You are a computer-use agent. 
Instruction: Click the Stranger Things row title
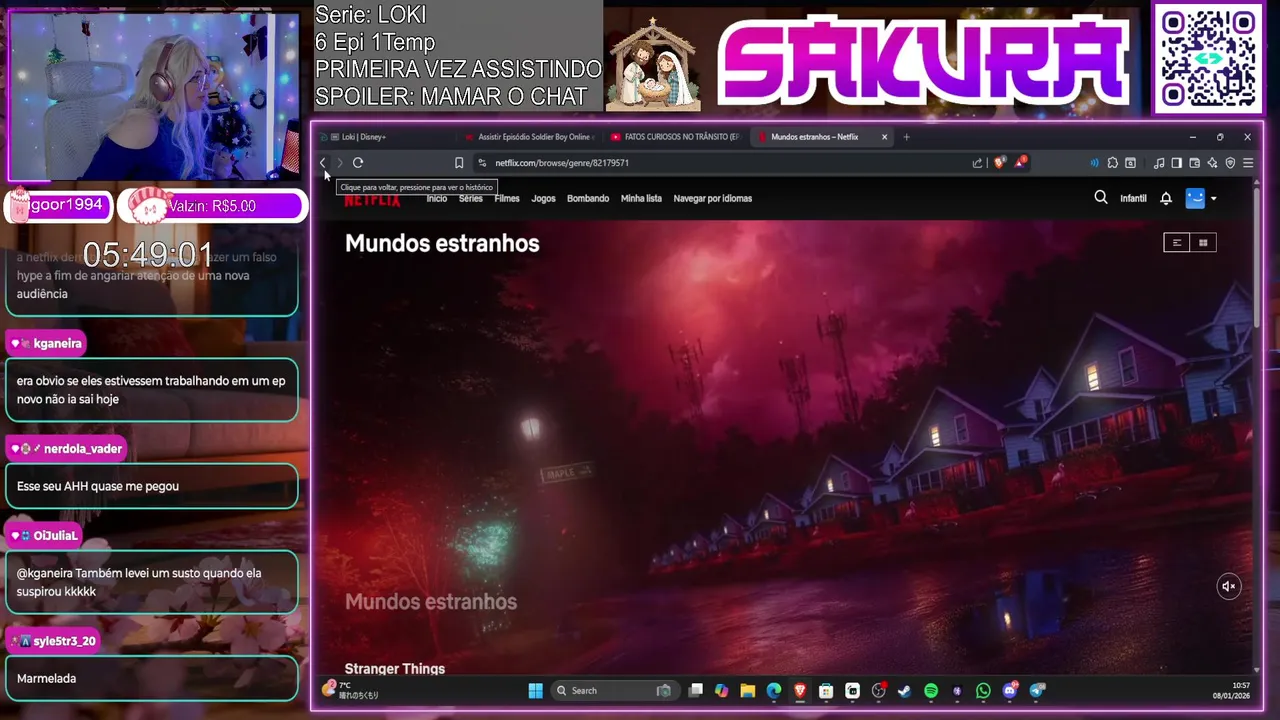[x=395, y=669]
